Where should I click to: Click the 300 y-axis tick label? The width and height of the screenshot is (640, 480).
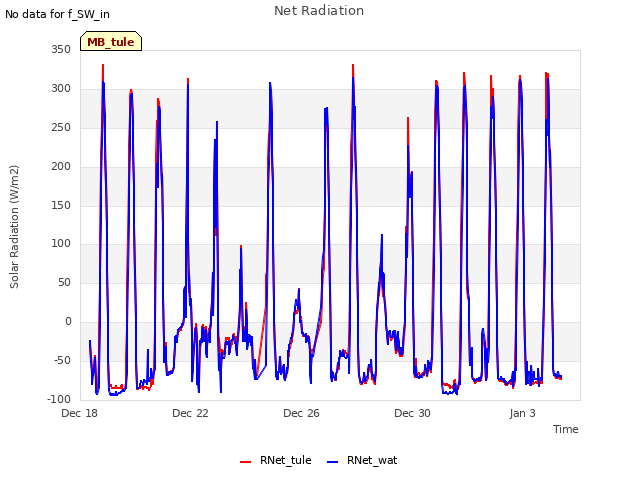tap(61, 89)
